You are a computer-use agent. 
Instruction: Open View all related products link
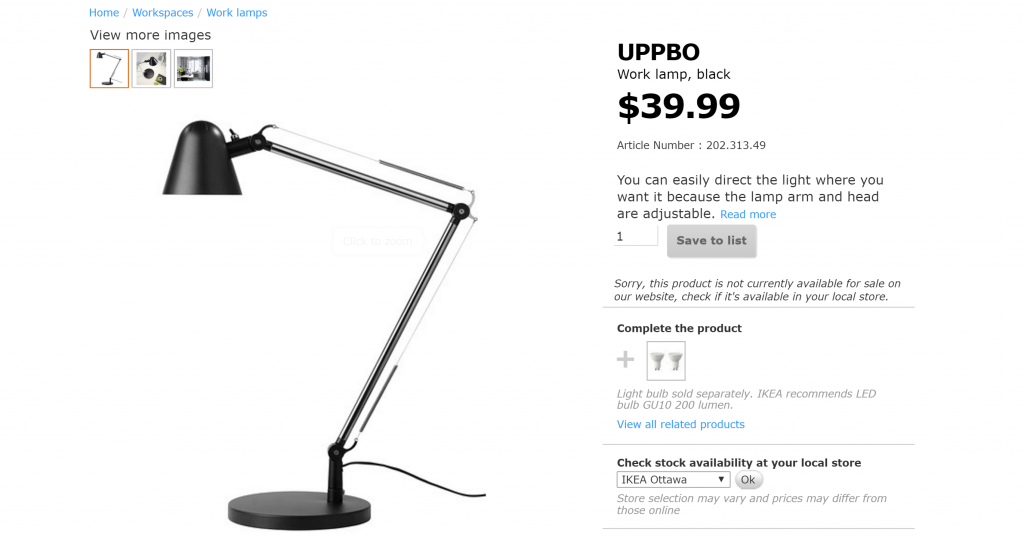click(x=680, y=424)
